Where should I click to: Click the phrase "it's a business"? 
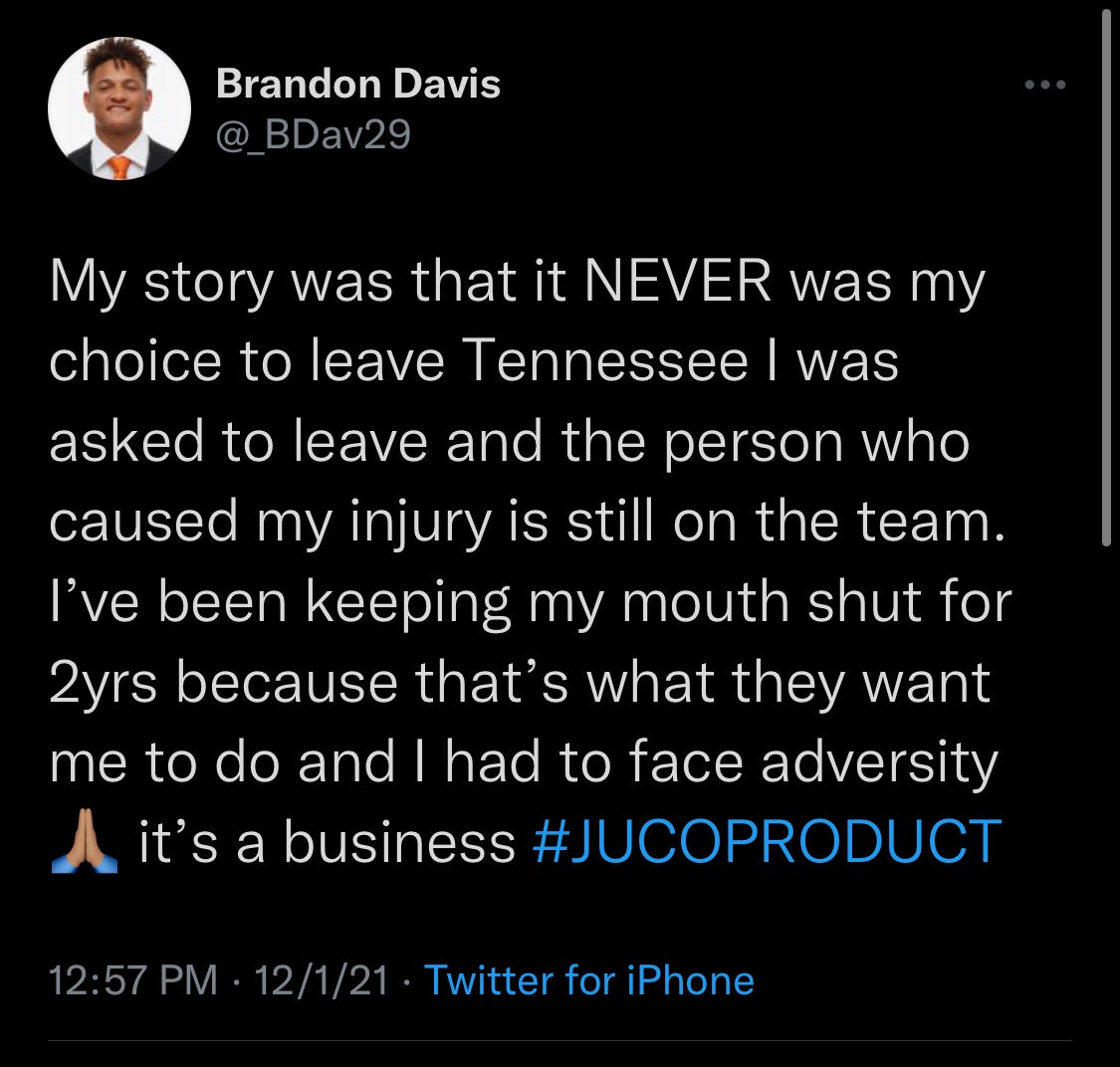[327, 842]
